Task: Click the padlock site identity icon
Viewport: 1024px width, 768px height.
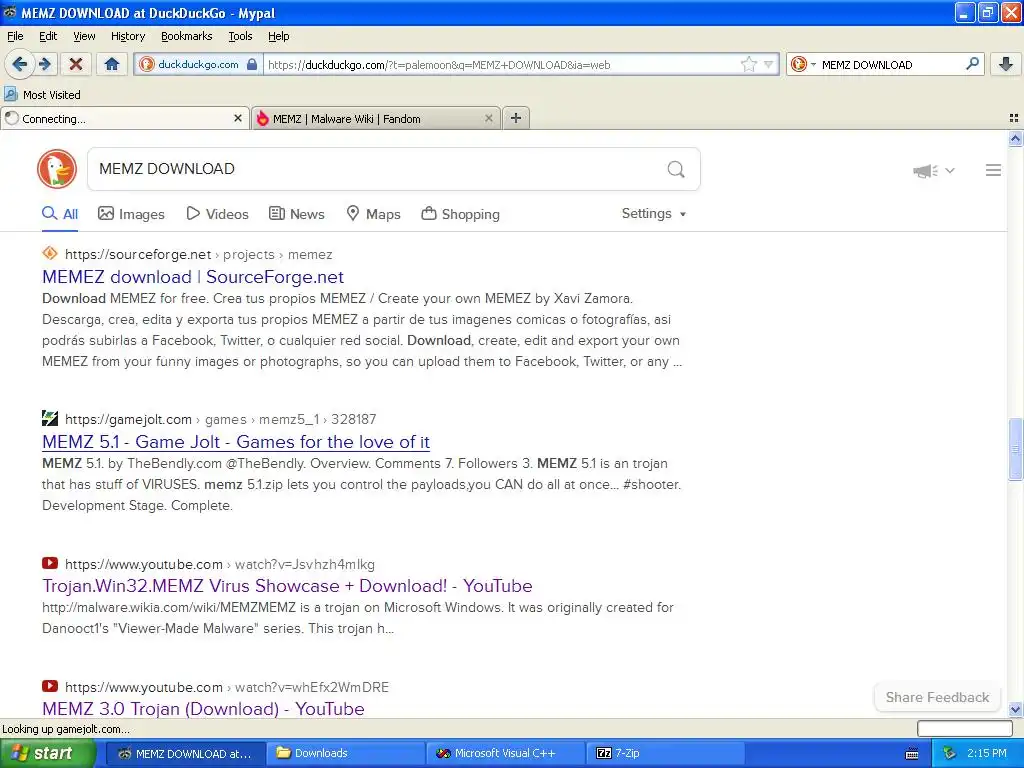Action: (252, 64)
